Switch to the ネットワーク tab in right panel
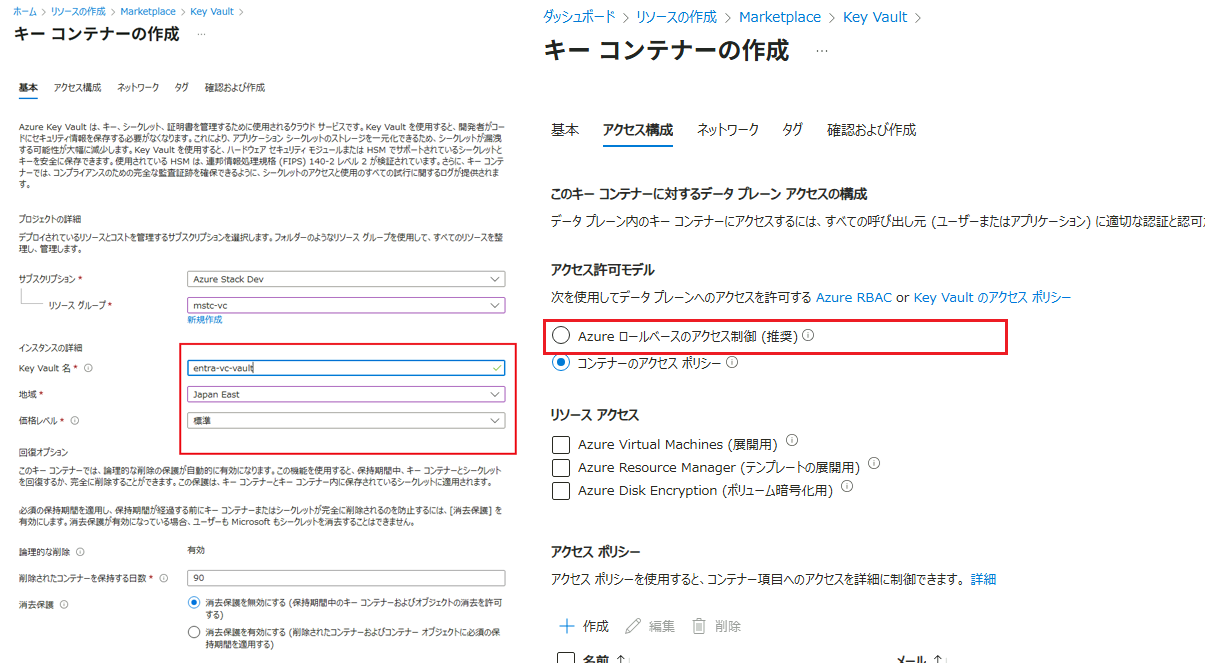 [x=727, y=130]
